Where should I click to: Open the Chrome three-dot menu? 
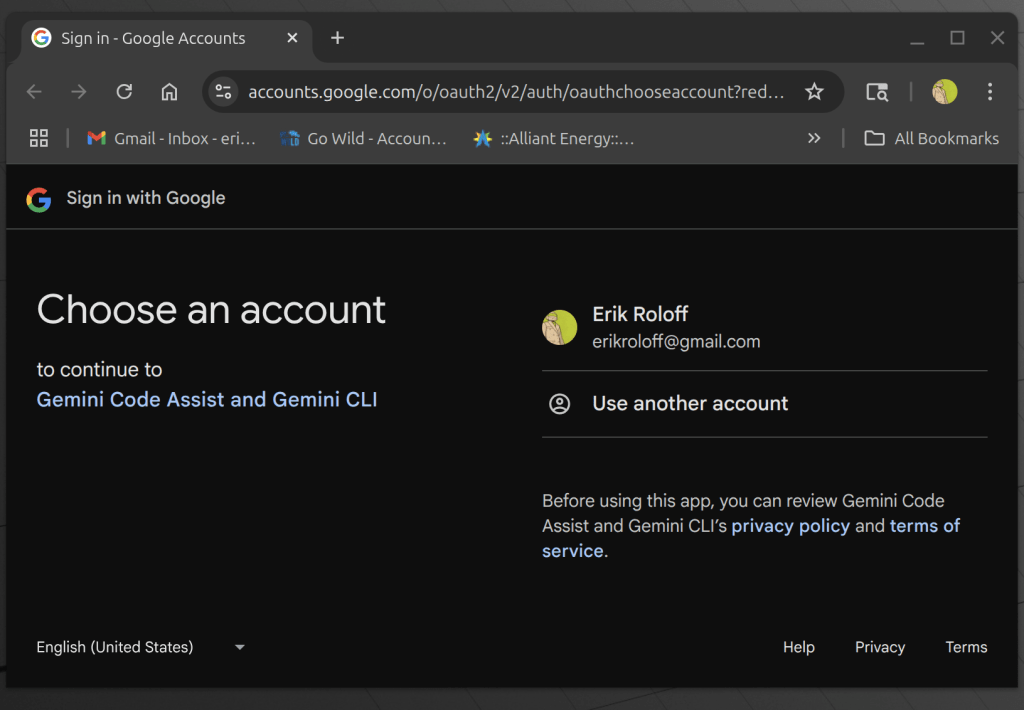pos(990,92)
